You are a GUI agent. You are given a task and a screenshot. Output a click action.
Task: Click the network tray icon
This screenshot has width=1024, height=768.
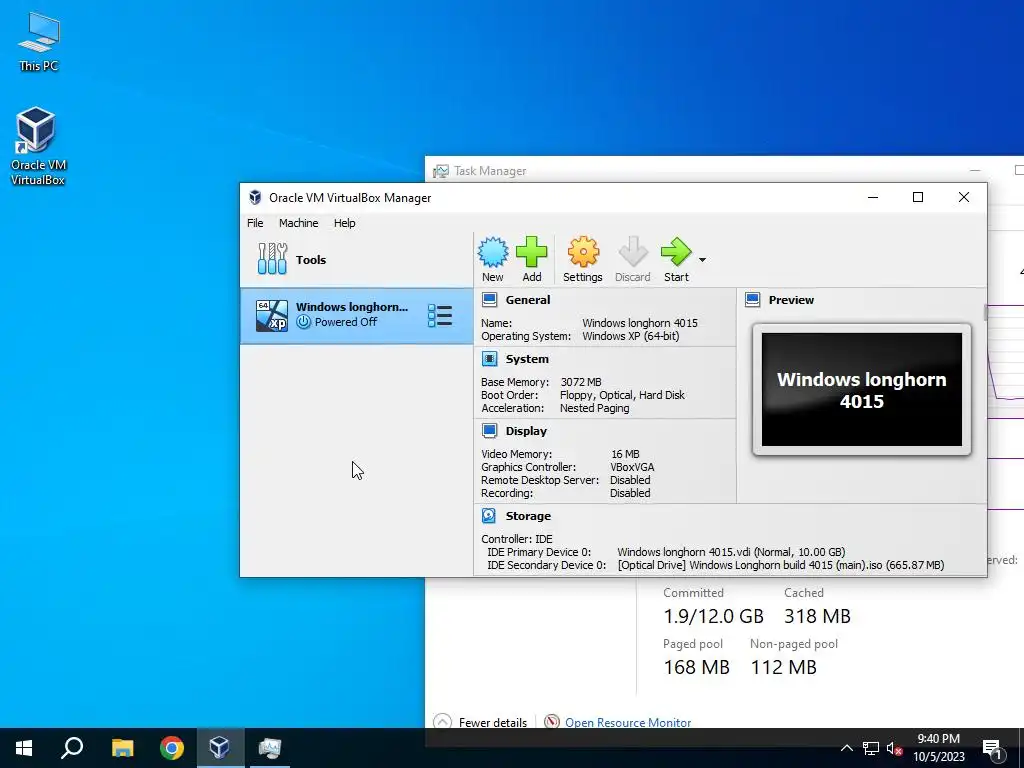click(x=871, y=748)
